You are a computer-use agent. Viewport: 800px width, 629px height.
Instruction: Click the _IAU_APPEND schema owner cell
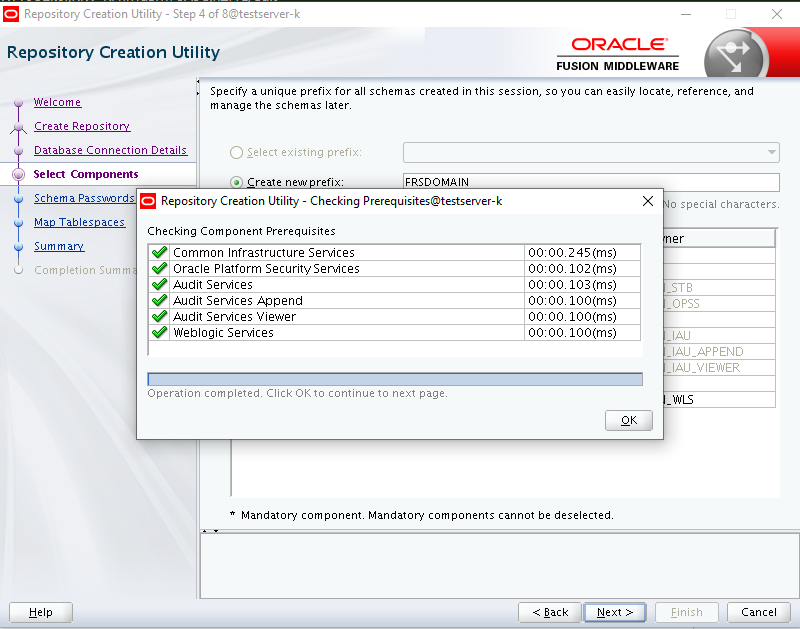point(719,351)
